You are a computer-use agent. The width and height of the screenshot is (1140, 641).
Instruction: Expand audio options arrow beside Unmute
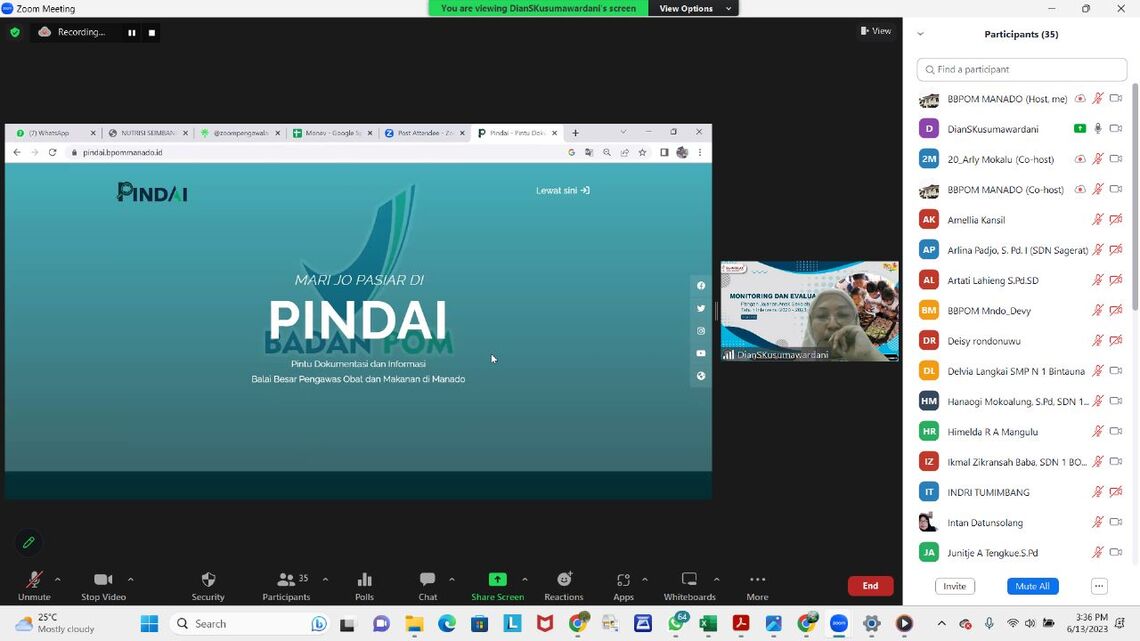57,579
